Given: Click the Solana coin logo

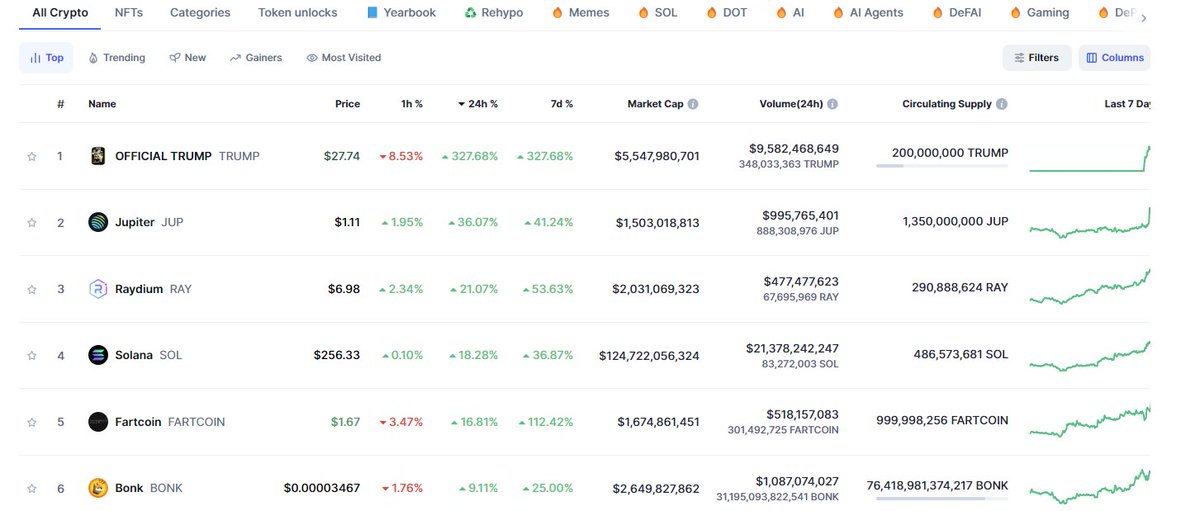Looking at the screenshot, I should (98, 355).
